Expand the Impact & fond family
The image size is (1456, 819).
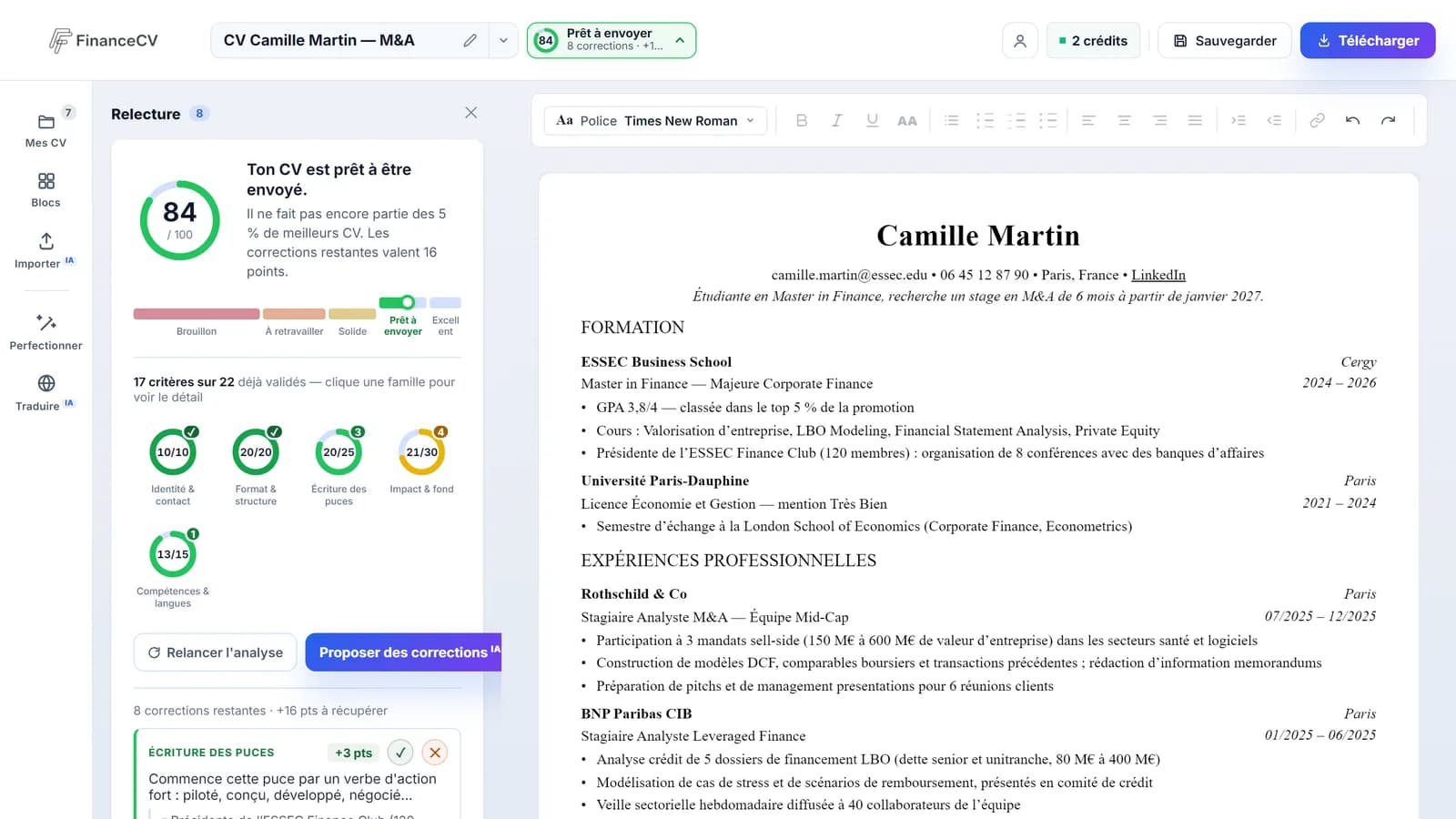pyautogui.click(x=421, y=461)
